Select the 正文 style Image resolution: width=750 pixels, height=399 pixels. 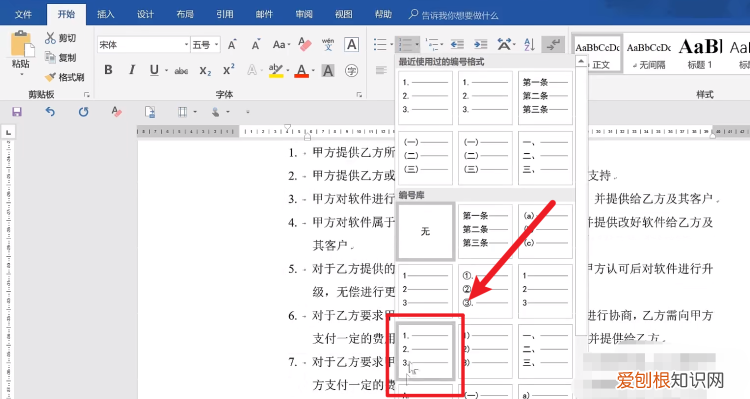pyautogui.click(x=597, y=54)
